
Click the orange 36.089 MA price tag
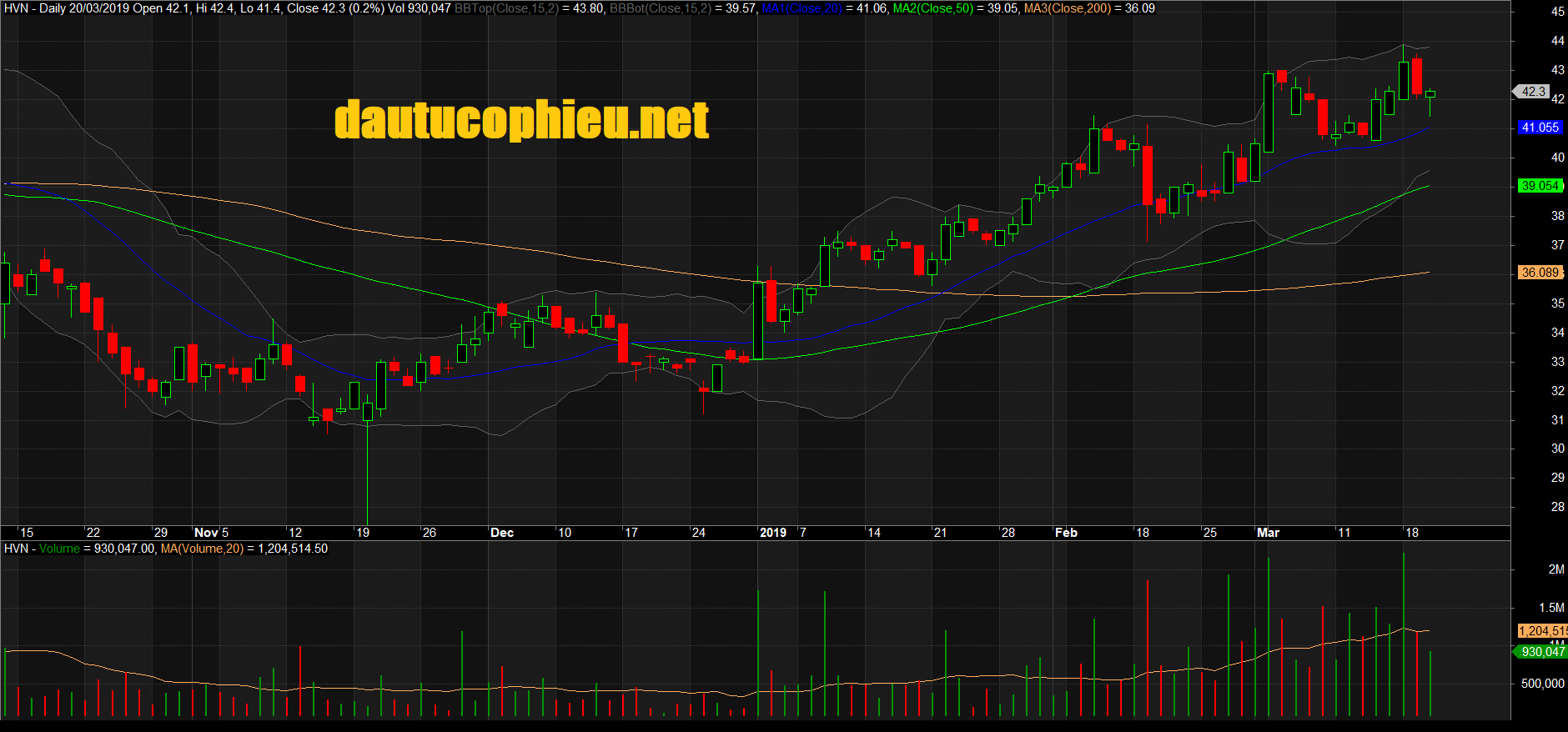[x=1539, y=273]
